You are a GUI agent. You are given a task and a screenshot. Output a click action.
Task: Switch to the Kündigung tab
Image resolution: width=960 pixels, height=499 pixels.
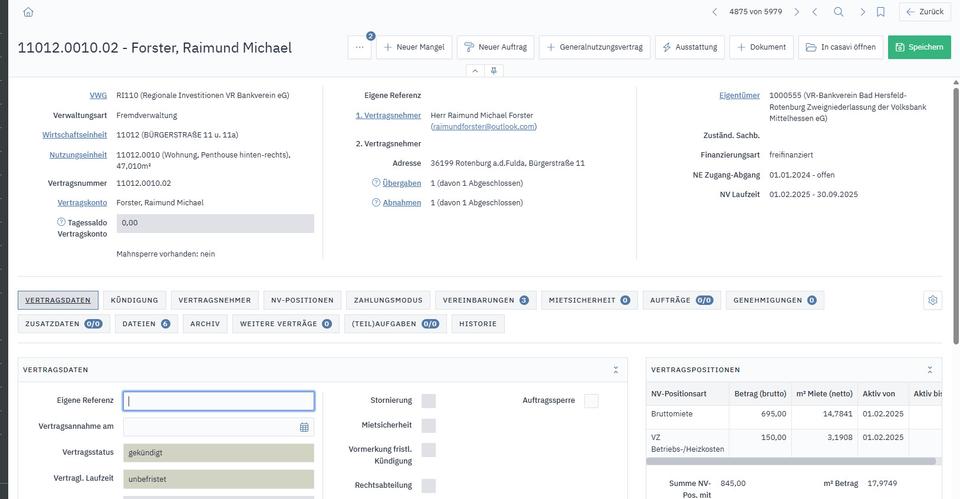coord(134,300)
